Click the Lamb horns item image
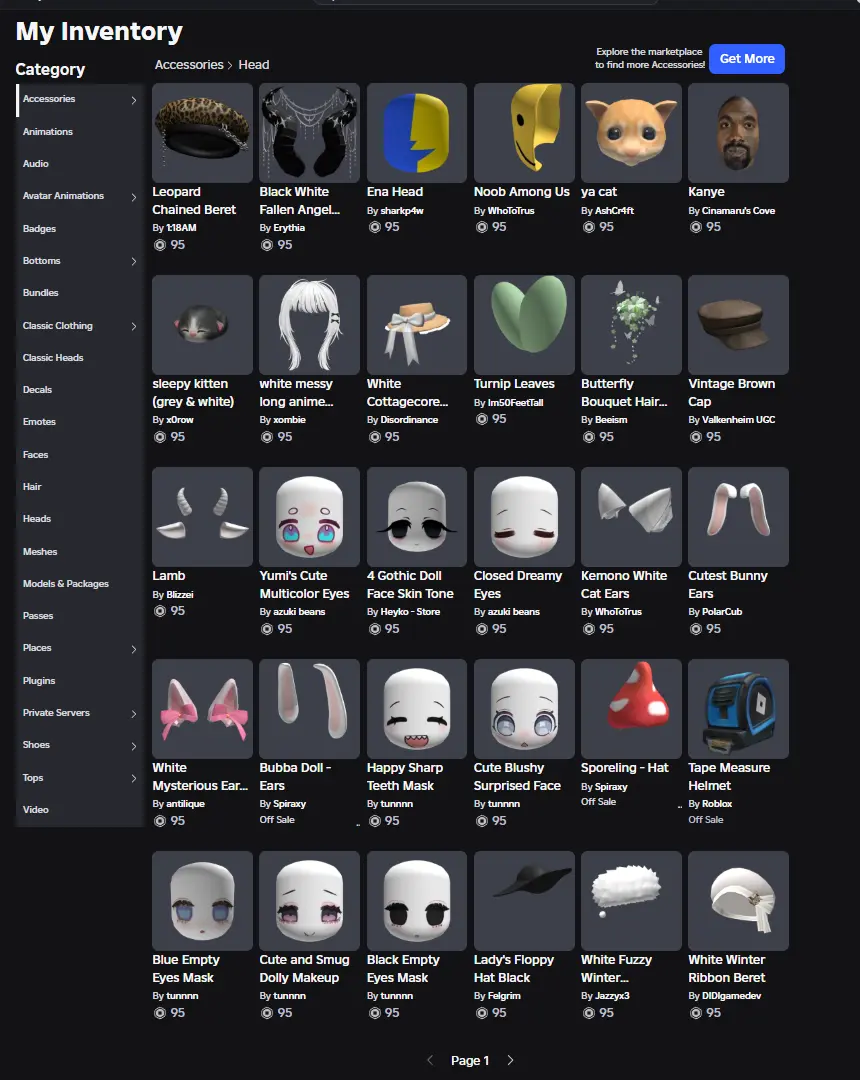This screenshot has height=1080, width=860. pos(202,517)
